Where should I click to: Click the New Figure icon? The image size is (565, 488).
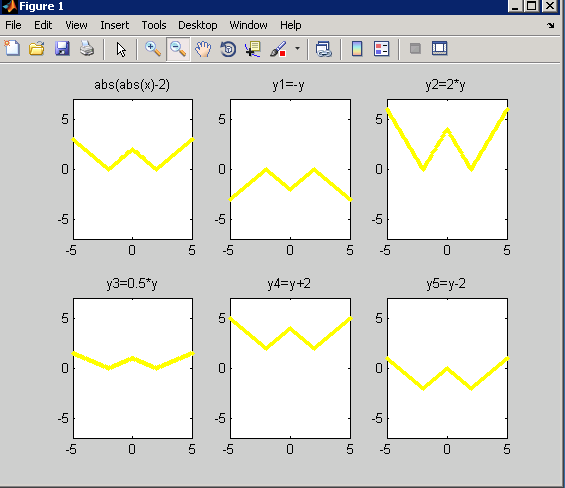[x=12, y=48]
